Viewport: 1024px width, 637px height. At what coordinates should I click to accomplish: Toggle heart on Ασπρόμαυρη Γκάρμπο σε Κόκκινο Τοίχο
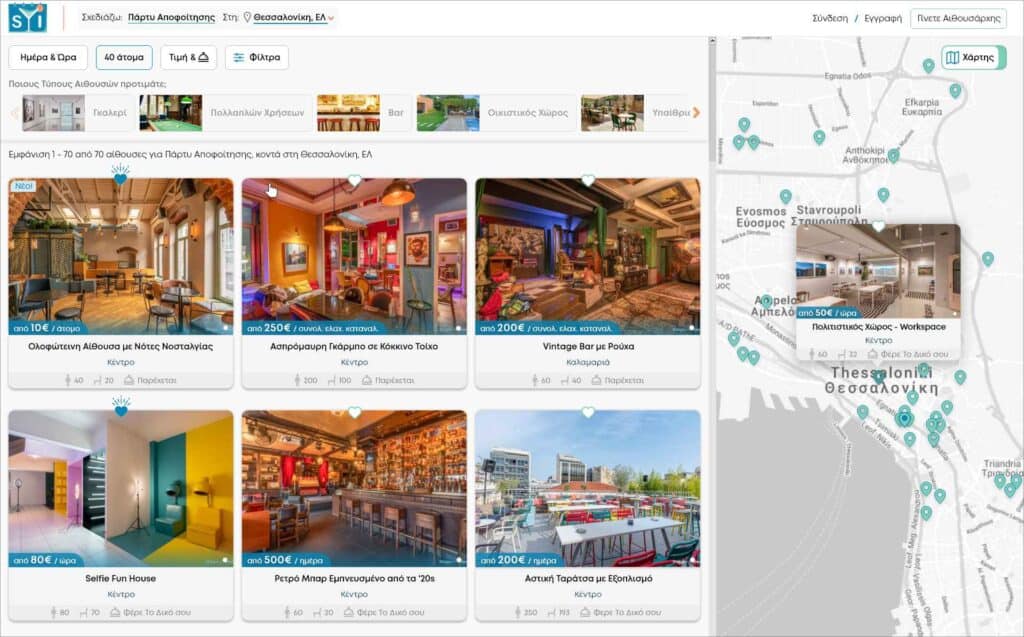tap(355, 180)
